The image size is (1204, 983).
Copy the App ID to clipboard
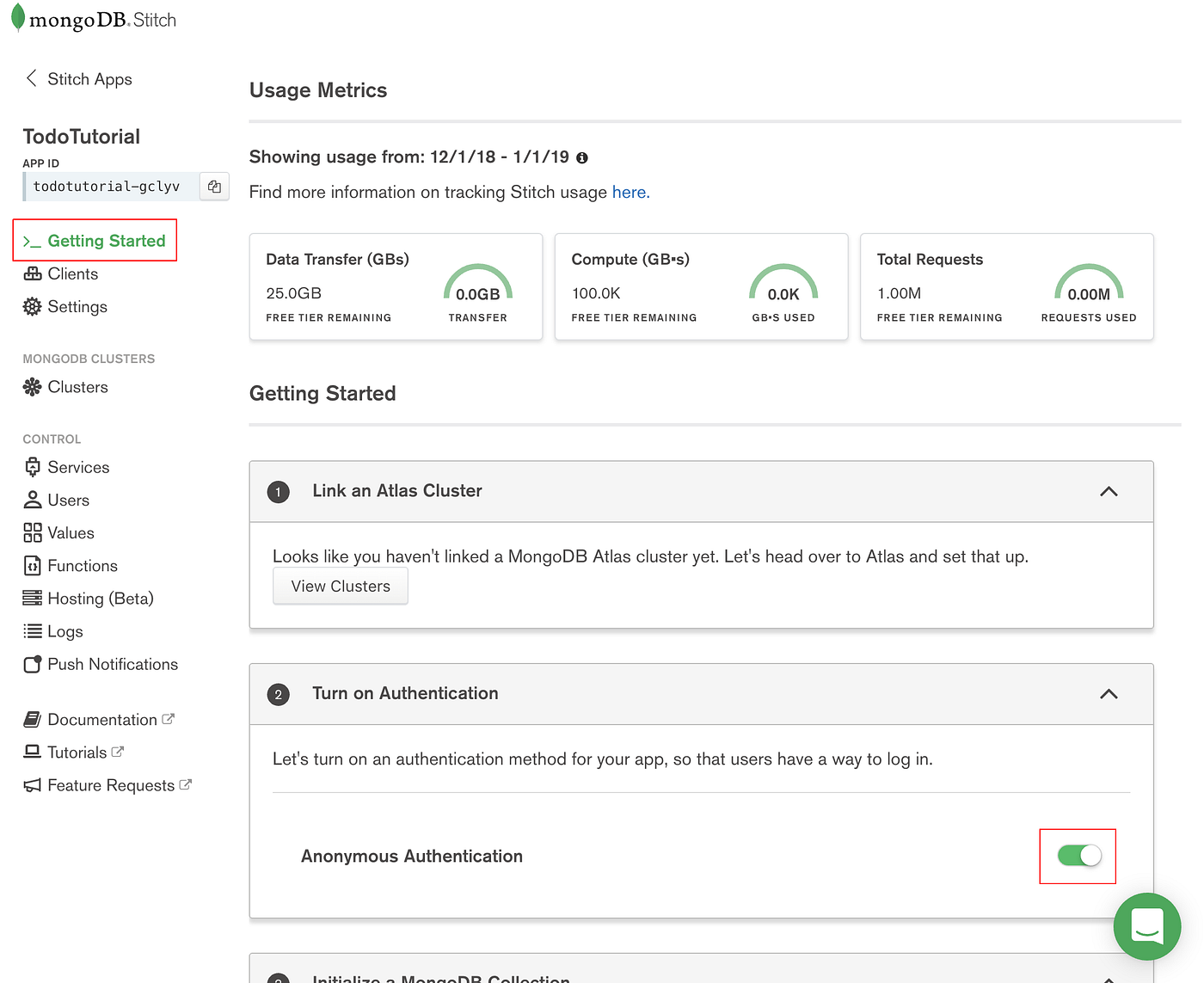point(214,187)
